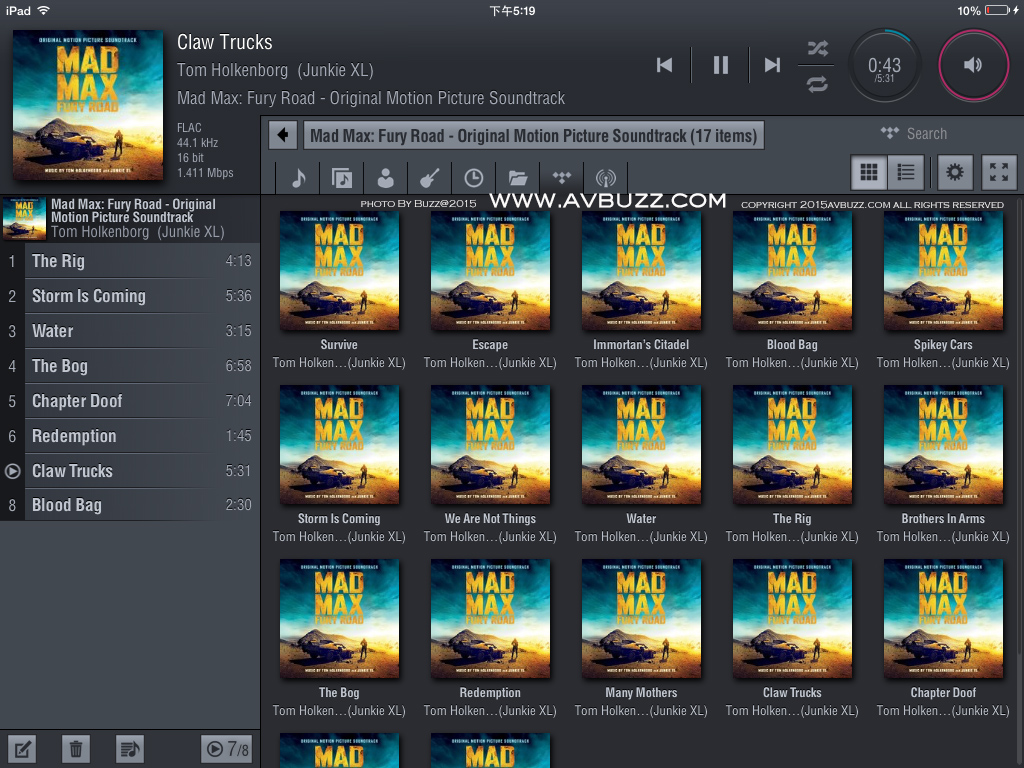Save queue as playlist icon
1024x768 pixels.
130,749
